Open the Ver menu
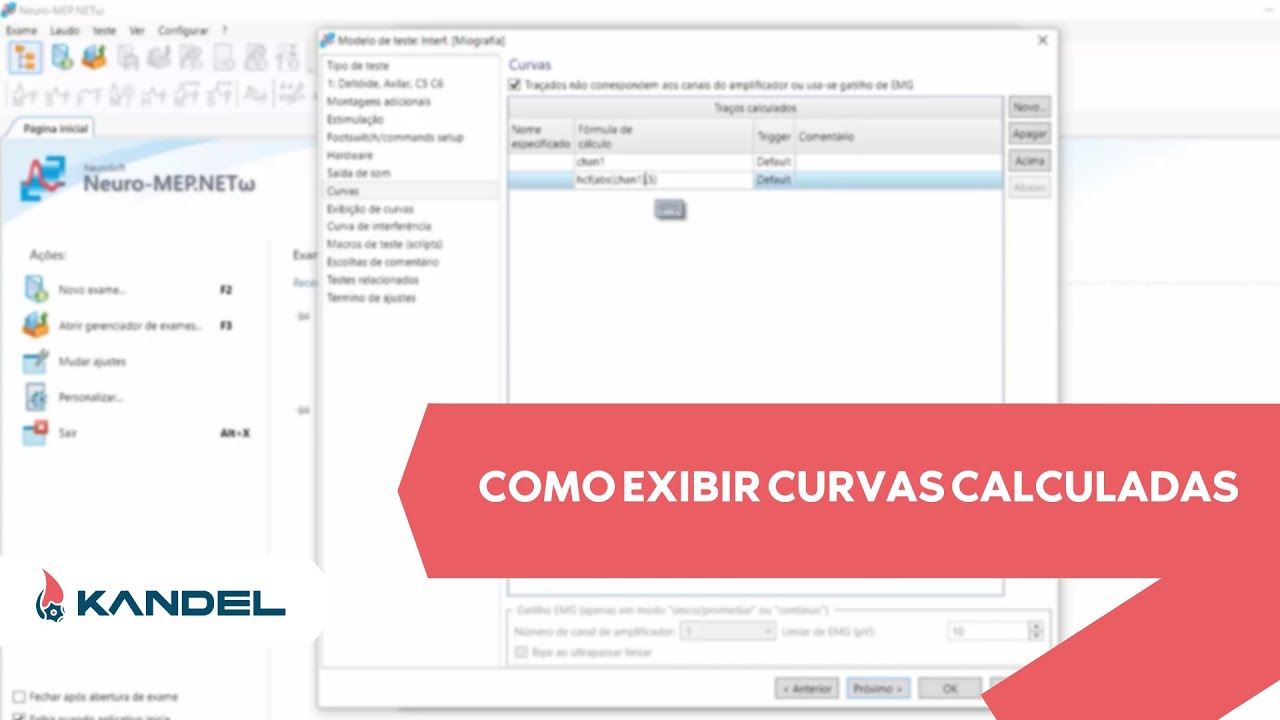The height and width of the screenshot is (720, 1280). [x=137, y=31]
